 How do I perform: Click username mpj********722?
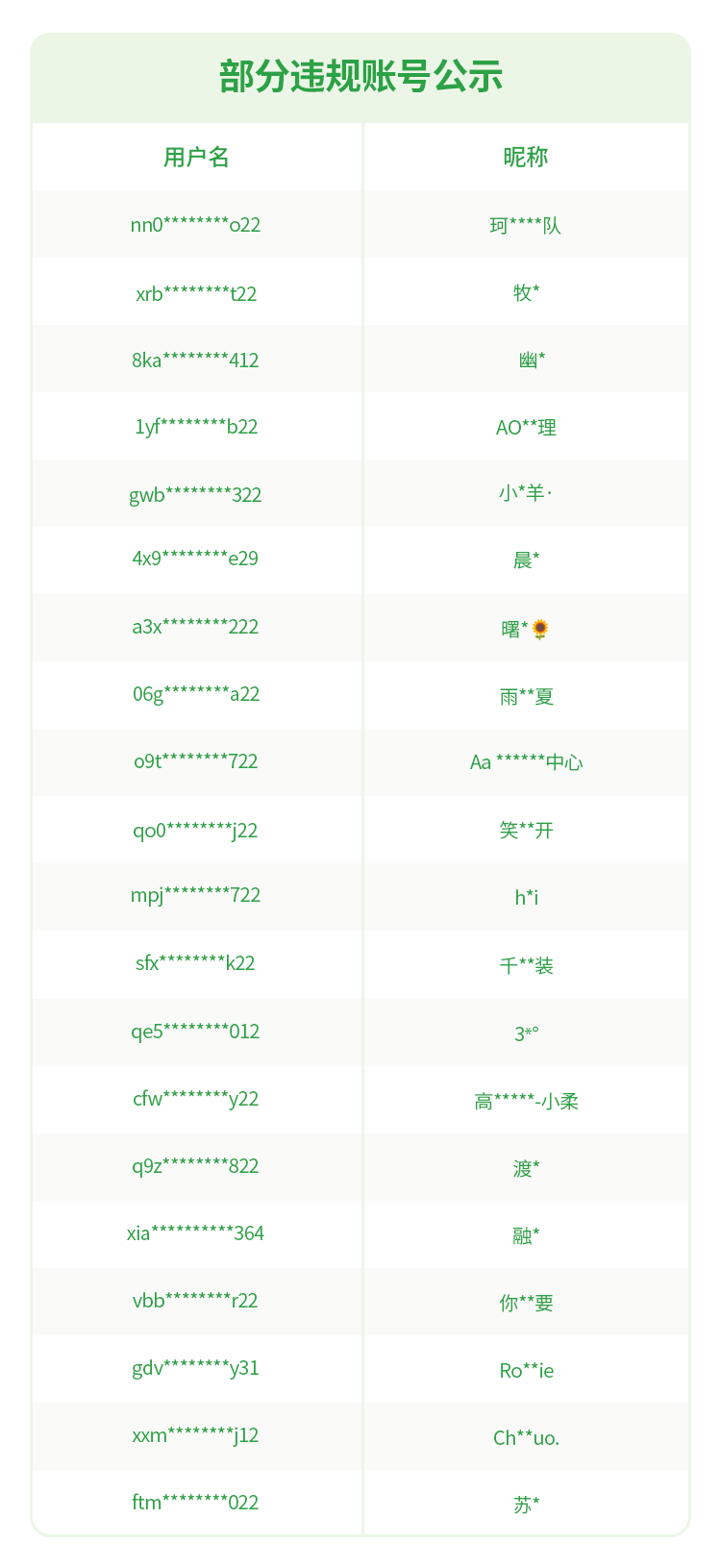click(x=196, y=895)
